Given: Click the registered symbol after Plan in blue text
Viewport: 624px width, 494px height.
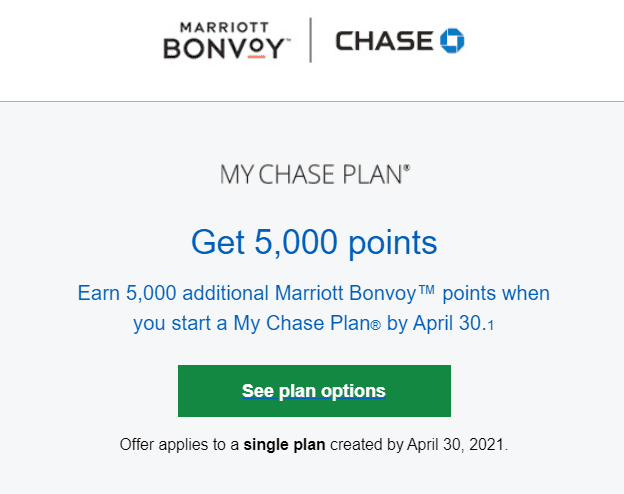Looking at the screenshot, I should click(x=376, y=326).
